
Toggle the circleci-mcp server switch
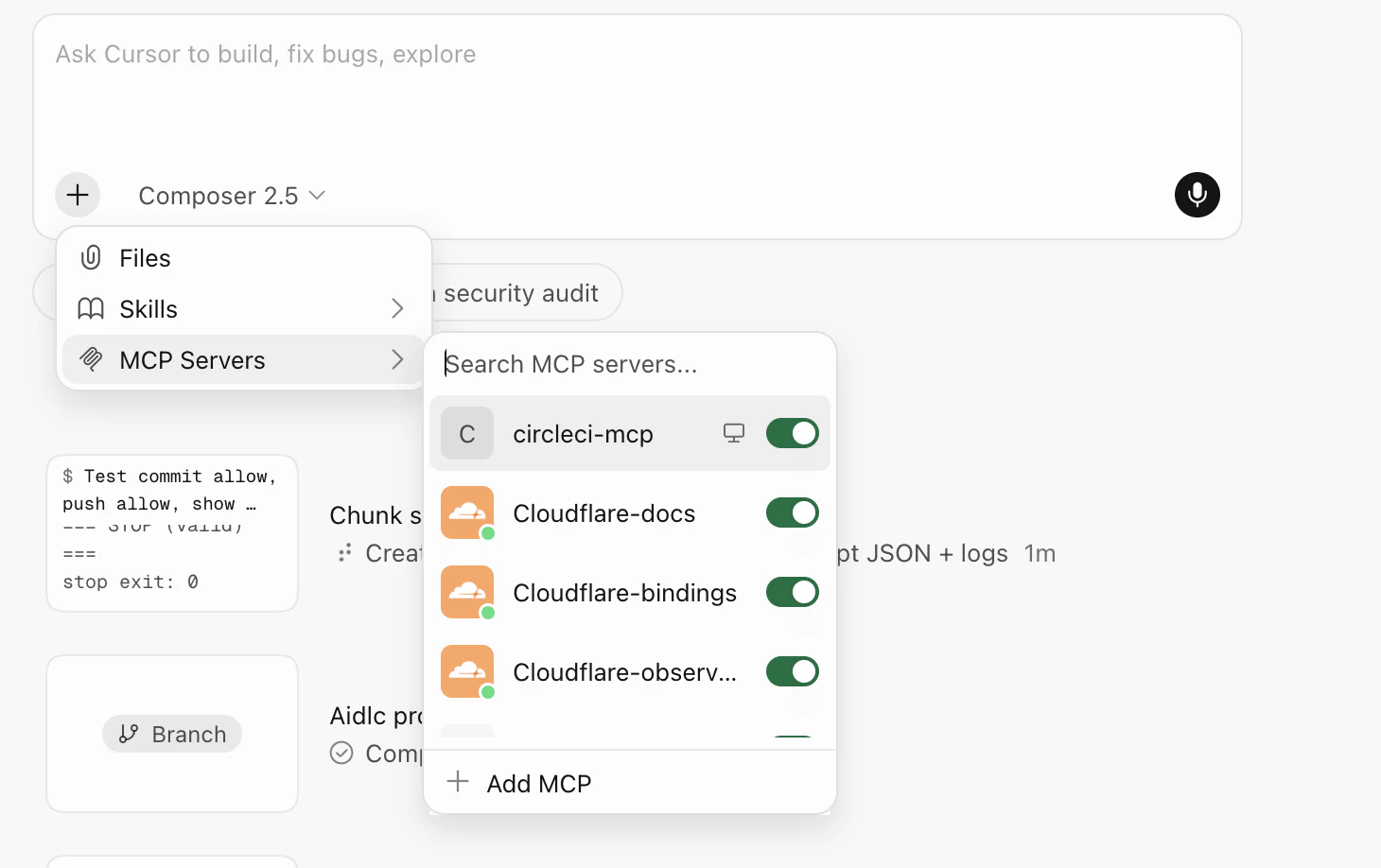tap(793, 433)
